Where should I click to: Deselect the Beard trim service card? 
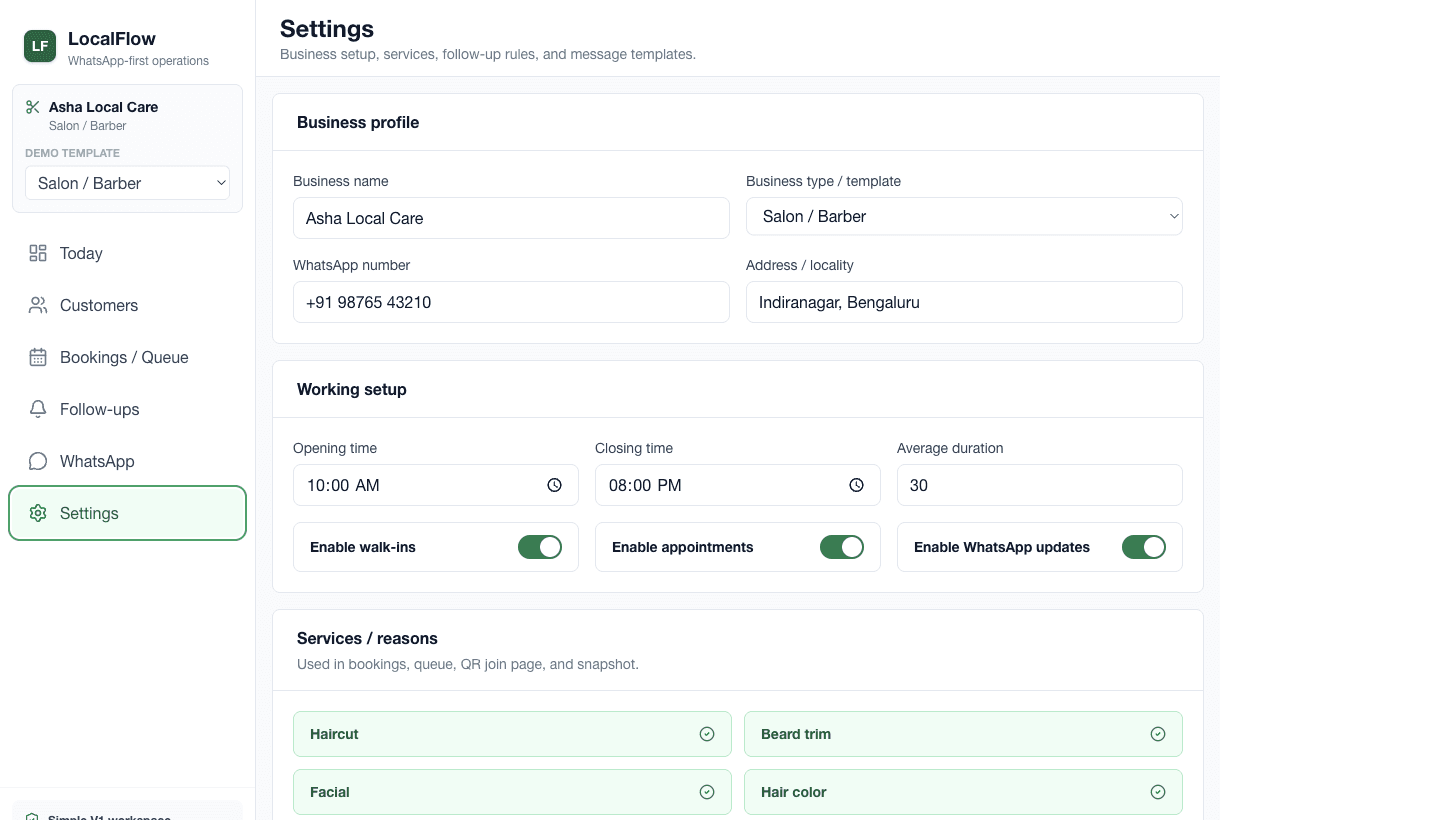[963, 734]
